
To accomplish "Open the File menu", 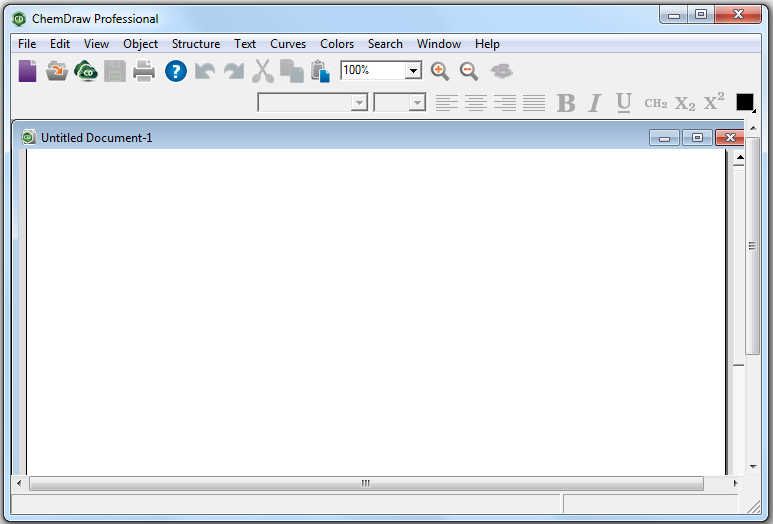I will [27, 44].
